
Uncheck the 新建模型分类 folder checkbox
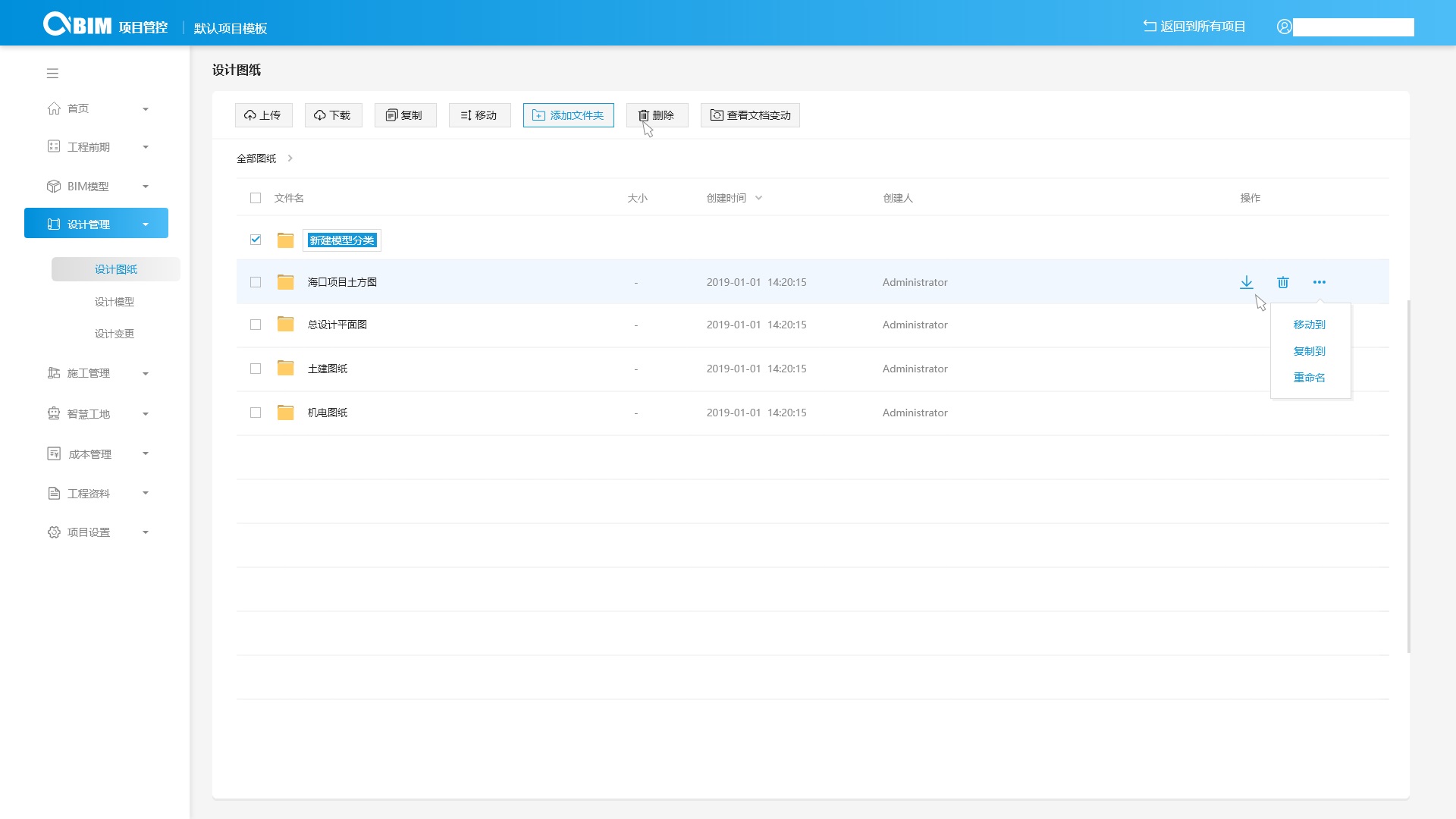click(x=256, y=240)
